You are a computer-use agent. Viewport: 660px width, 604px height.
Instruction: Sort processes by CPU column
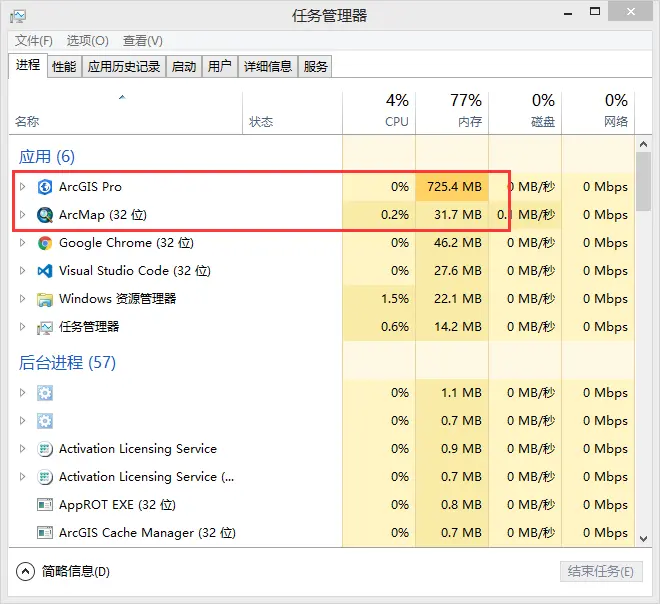pyautogui.click(x=379, y=113)
